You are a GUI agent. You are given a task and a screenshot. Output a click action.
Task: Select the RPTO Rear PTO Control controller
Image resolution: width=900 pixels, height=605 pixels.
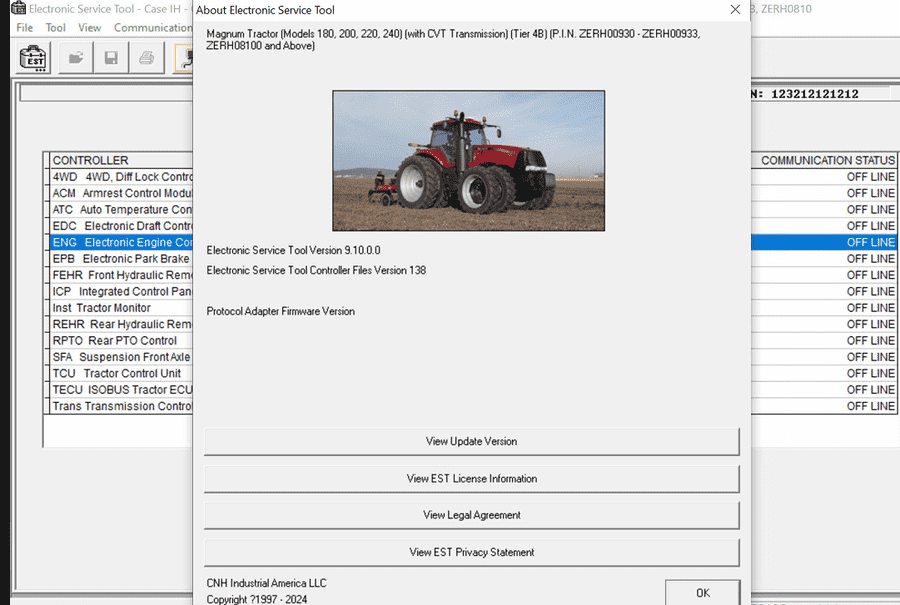pyautogui.click(x=120, y=340)
